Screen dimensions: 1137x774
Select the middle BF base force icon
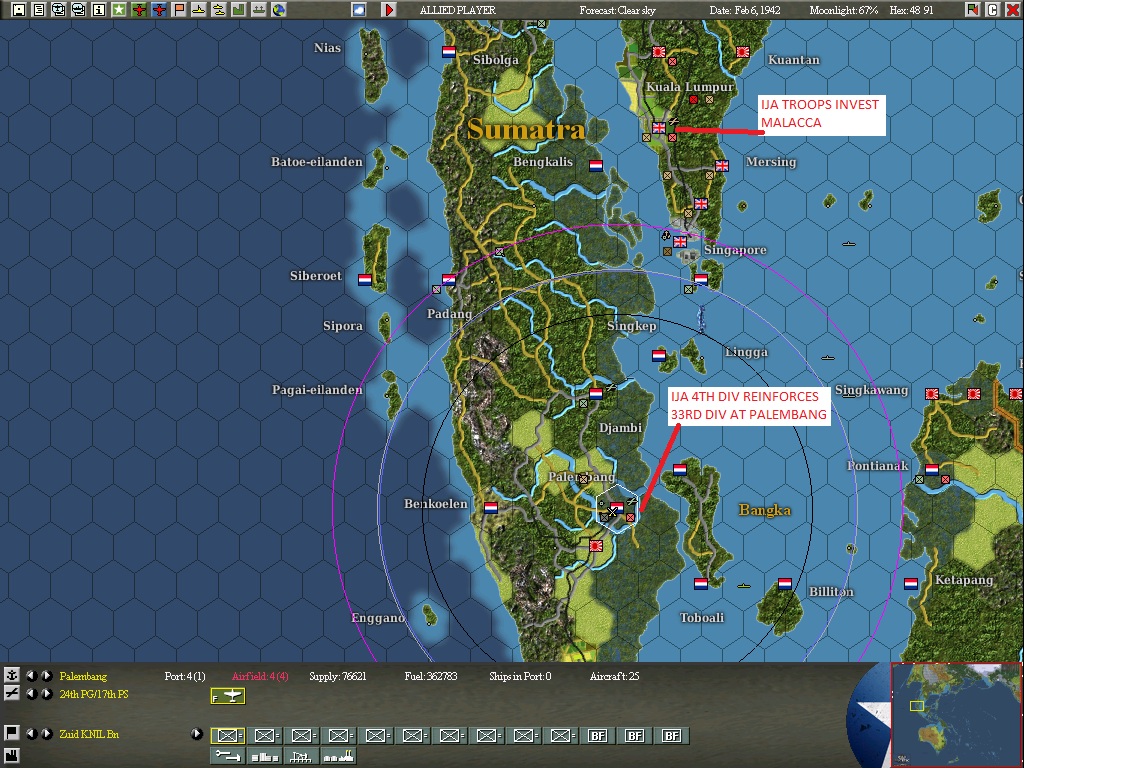(634, 736)
